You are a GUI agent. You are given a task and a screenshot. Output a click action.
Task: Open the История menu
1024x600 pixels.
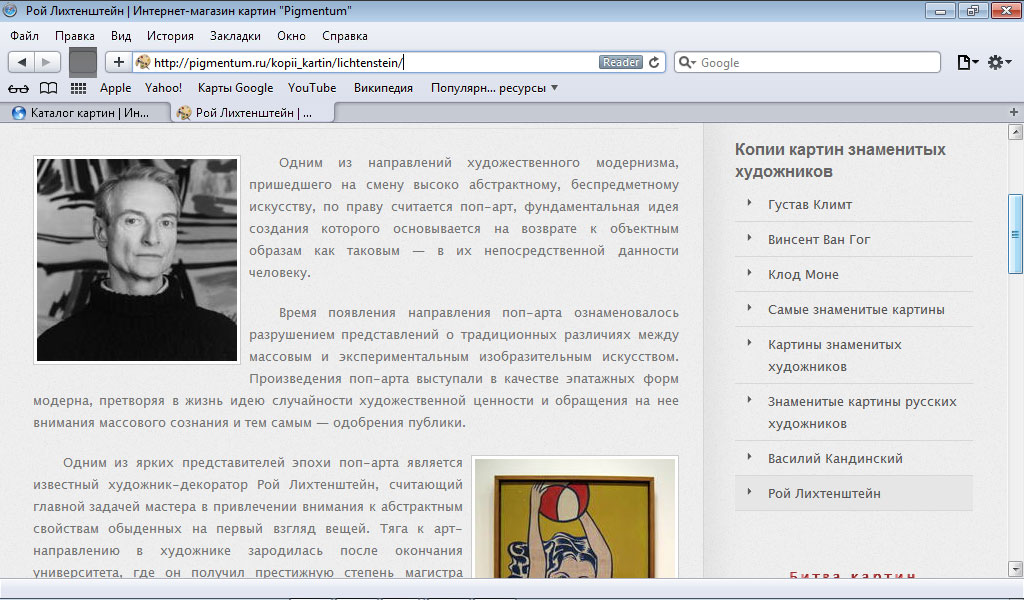170,36
